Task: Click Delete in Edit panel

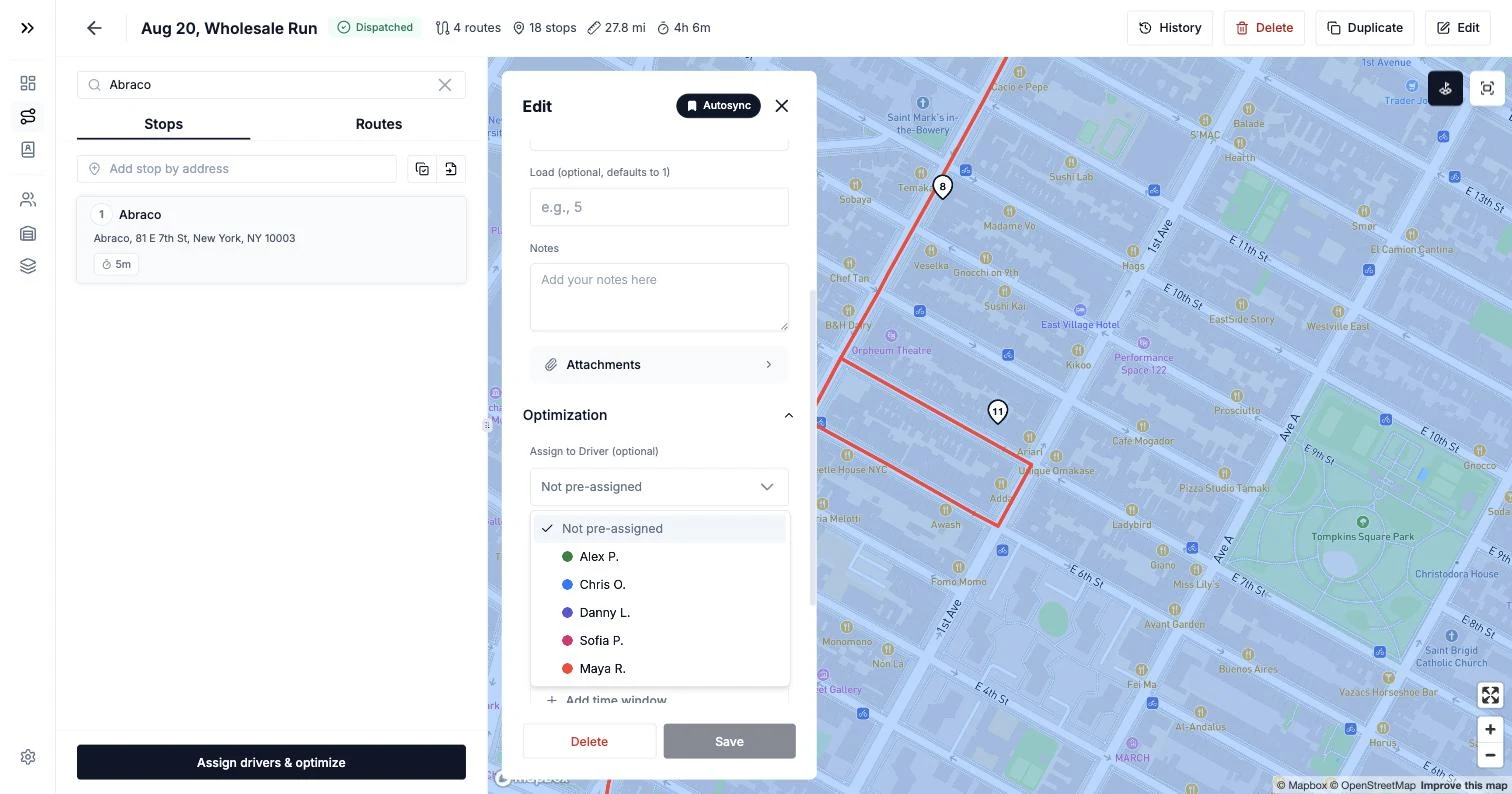Action: pyautogui.click(x=589, y=741)
